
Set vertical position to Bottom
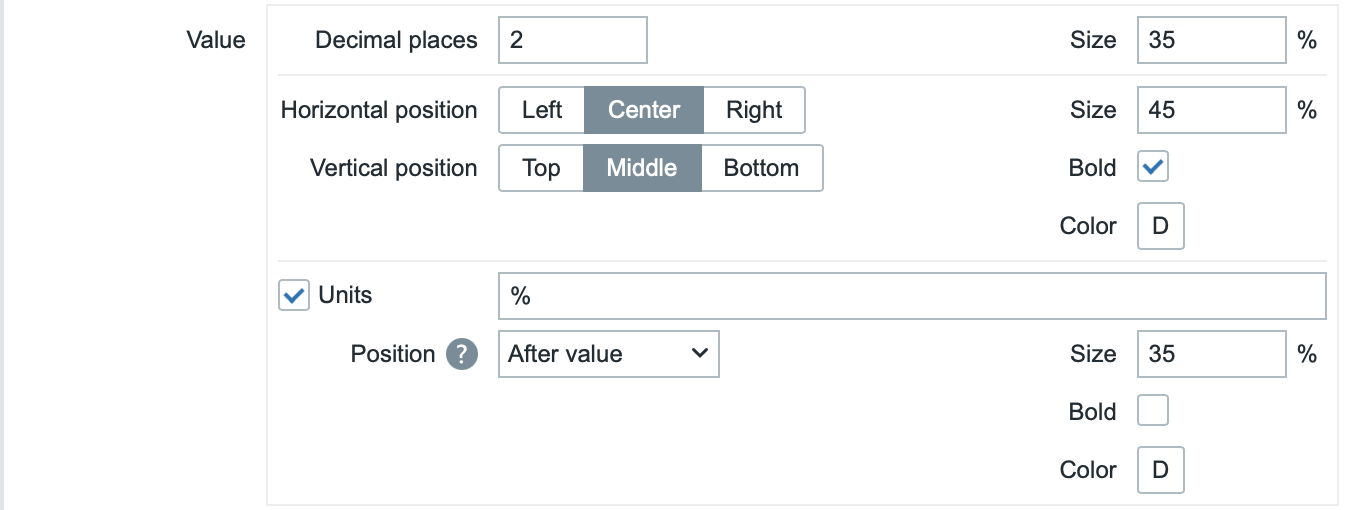[x=761, y=168]
